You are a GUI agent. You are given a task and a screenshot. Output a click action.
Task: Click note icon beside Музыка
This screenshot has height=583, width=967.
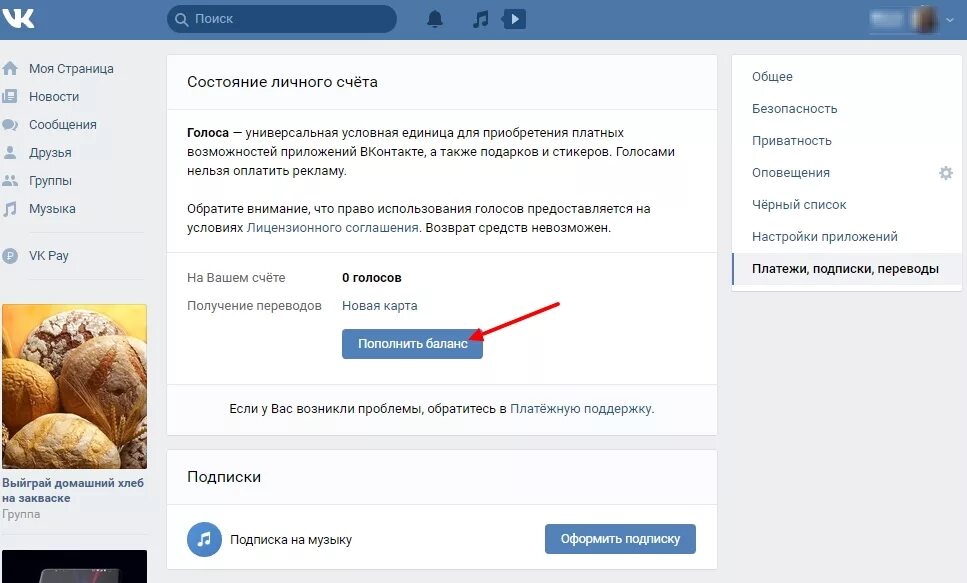pos(10,209)
